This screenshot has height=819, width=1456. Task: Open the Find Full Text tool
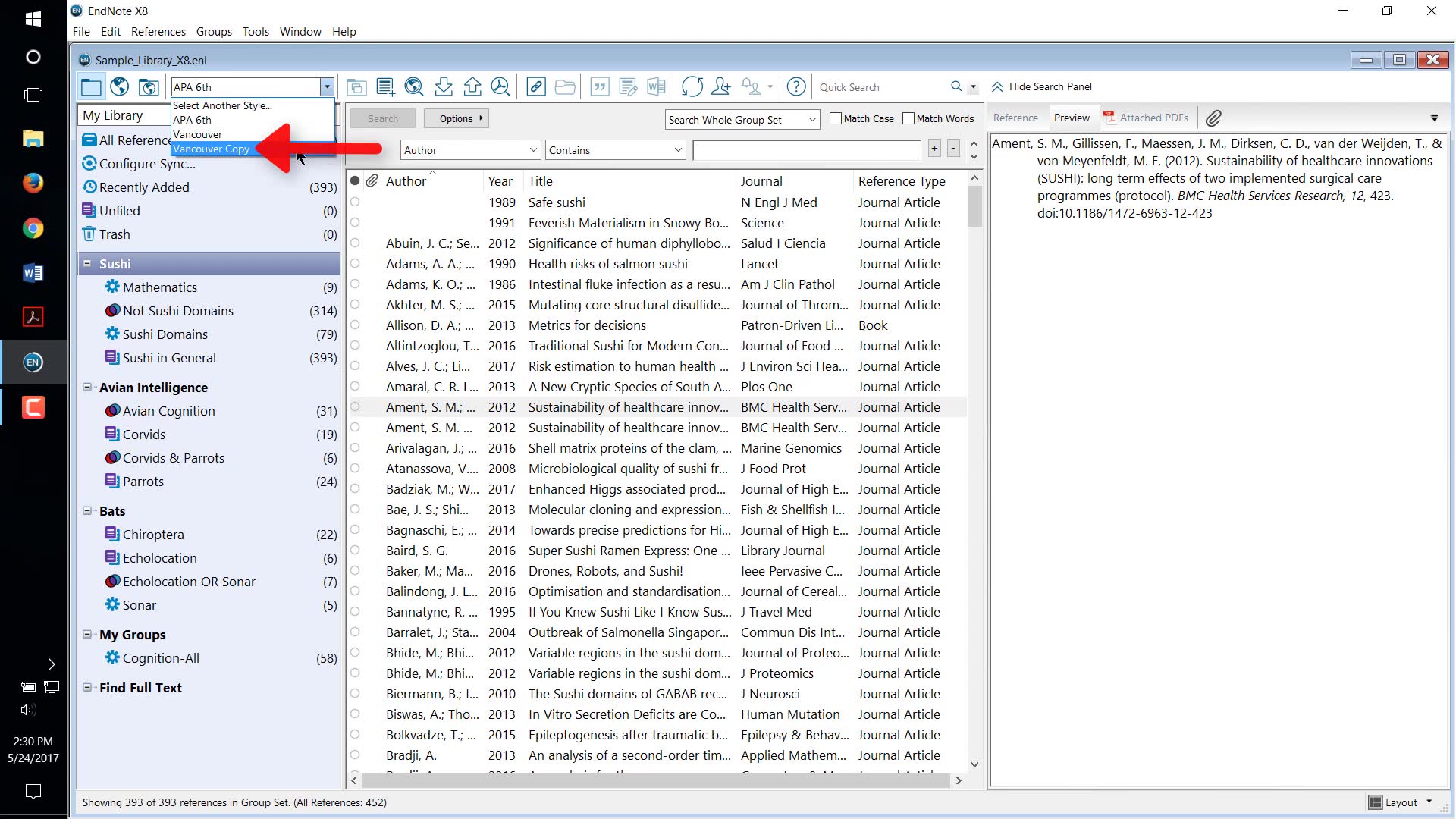(x=501, y=86)
